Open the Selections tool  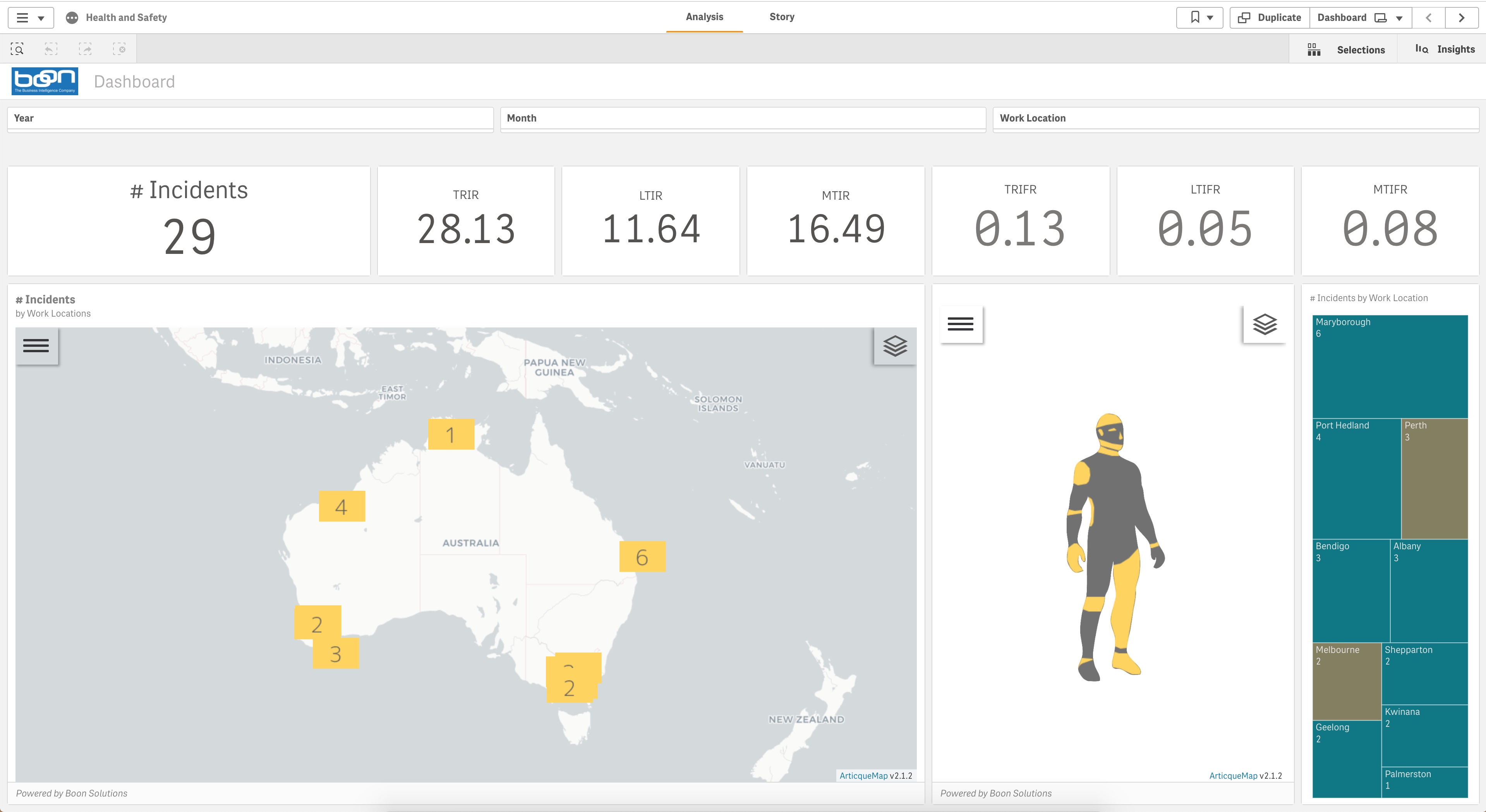(1344, 50)
